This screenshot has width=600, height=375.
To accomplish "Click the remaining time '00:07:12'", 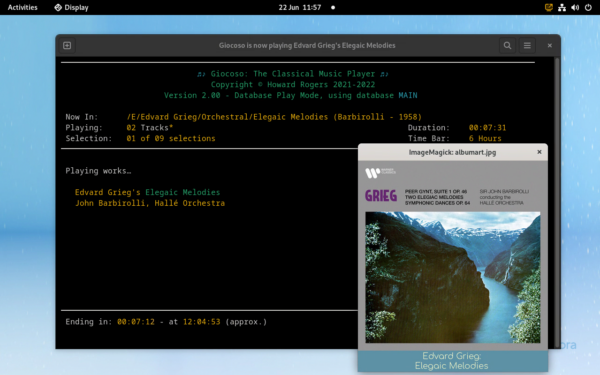I will [136, 322].
